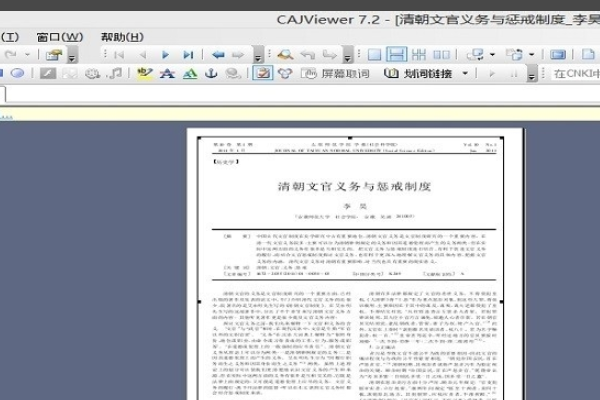
Task: Select the strikethrough text tool
Action: click(x=167, y=73)
